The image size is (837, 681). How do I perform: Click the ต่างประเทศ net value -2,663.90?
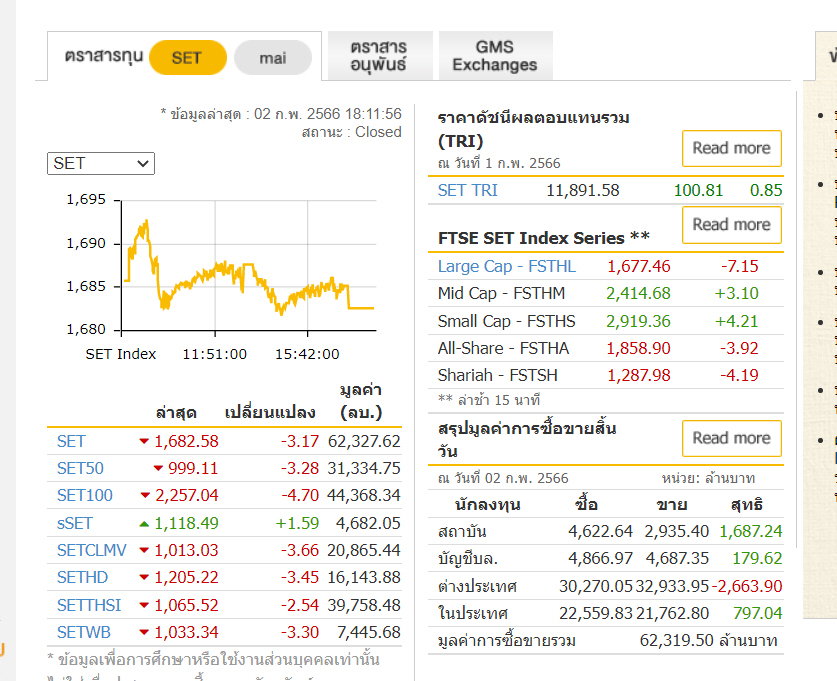coord(747,586)
